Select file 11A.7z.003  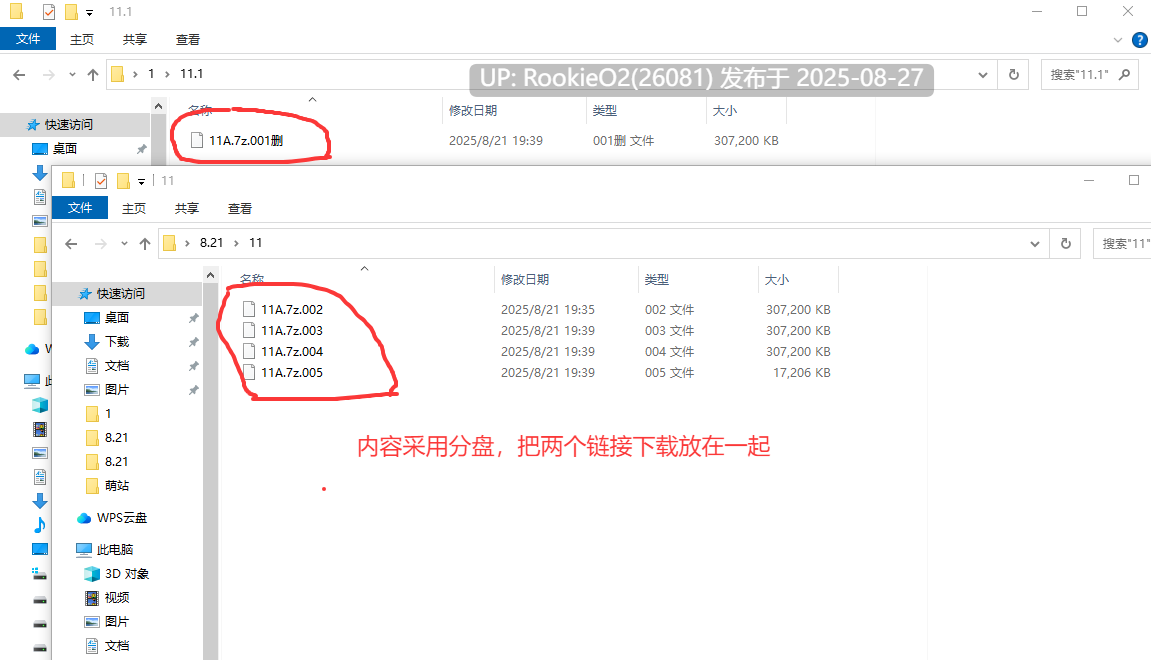point(291,330)
